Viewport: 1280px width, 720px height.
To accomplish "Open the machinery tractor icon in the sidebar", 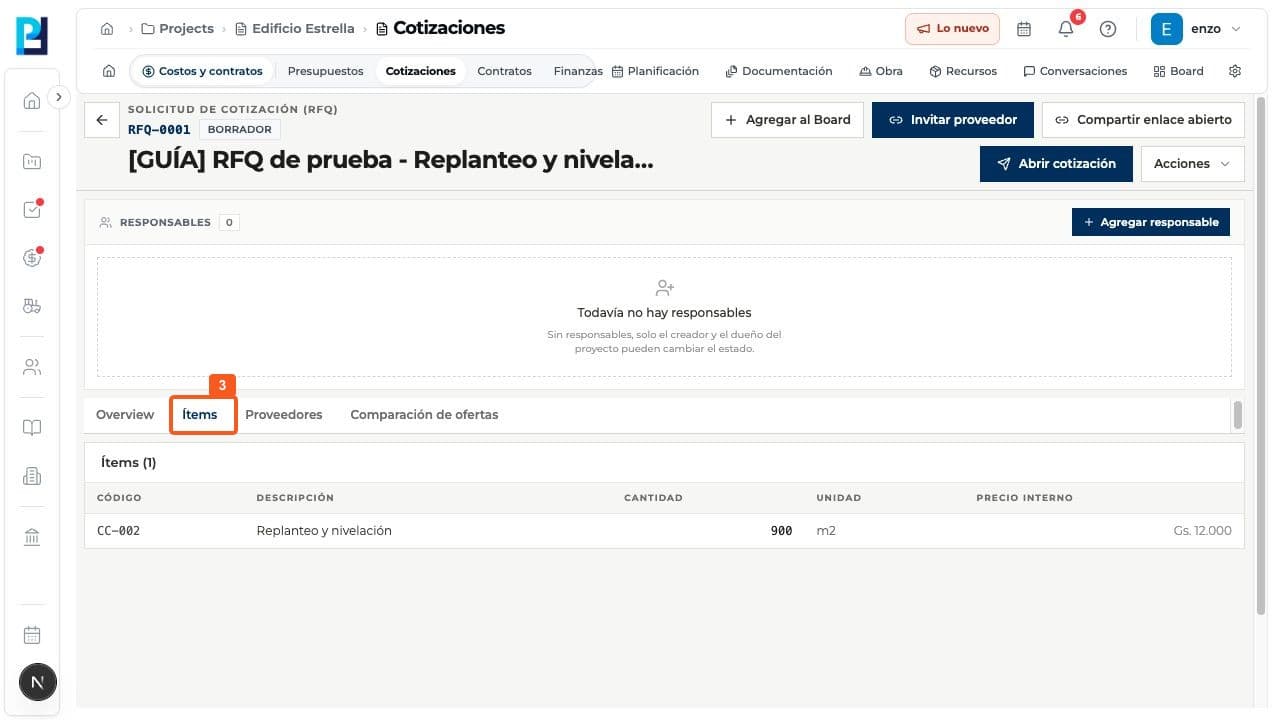I will (x=32, y=307).
